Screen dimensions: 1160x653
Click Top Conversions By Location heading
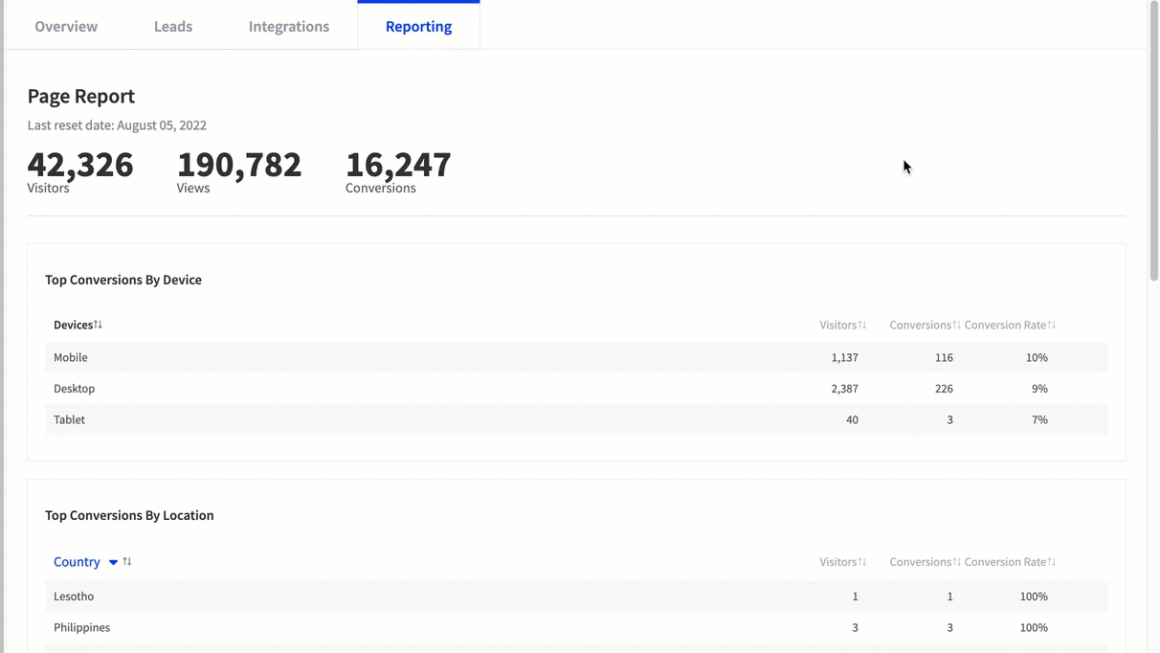coord(129,515)
